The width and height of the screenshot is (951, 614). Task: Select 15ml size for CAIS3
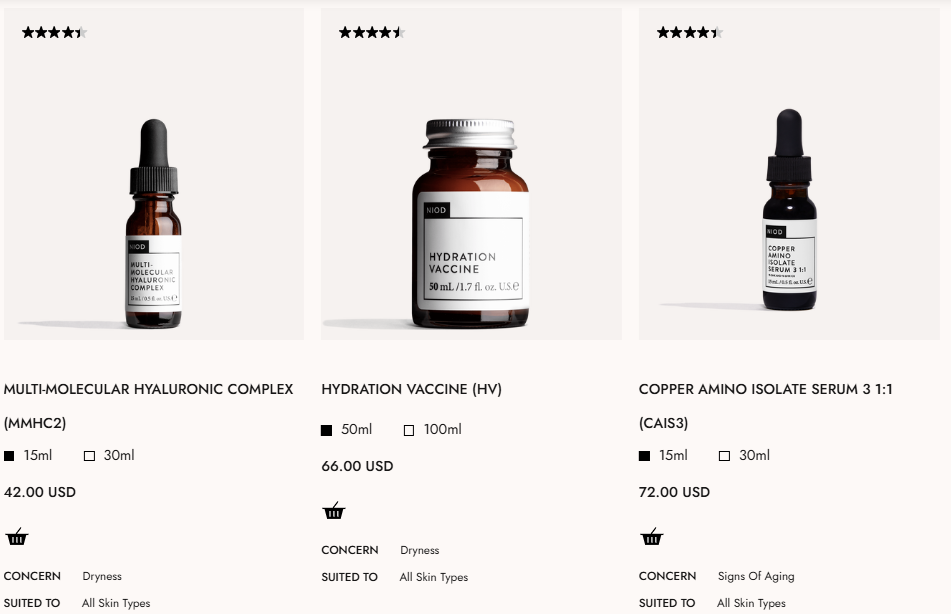click(664, 456)
